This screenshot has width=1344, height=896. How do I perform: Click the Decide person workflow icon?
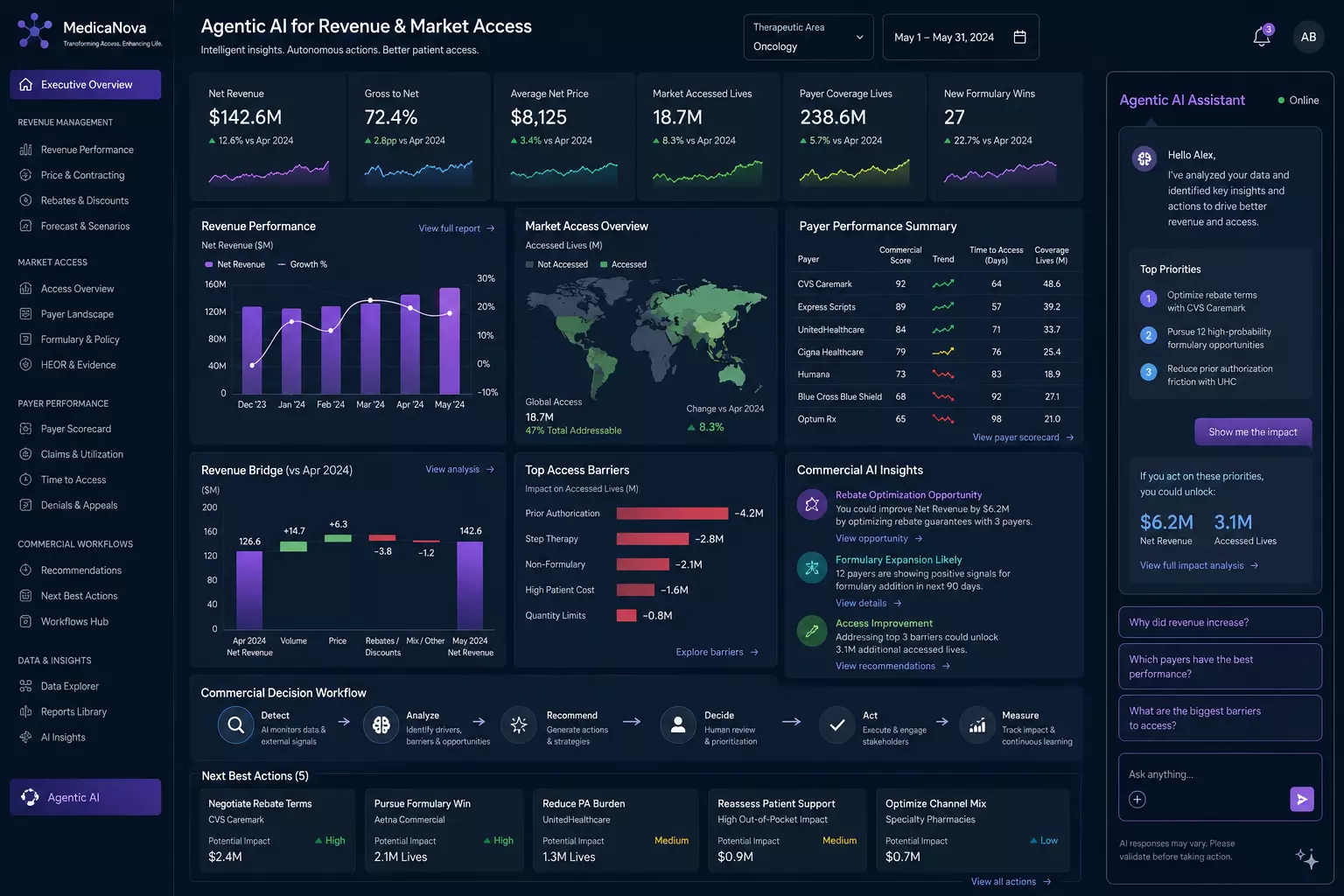pos(678,725)
